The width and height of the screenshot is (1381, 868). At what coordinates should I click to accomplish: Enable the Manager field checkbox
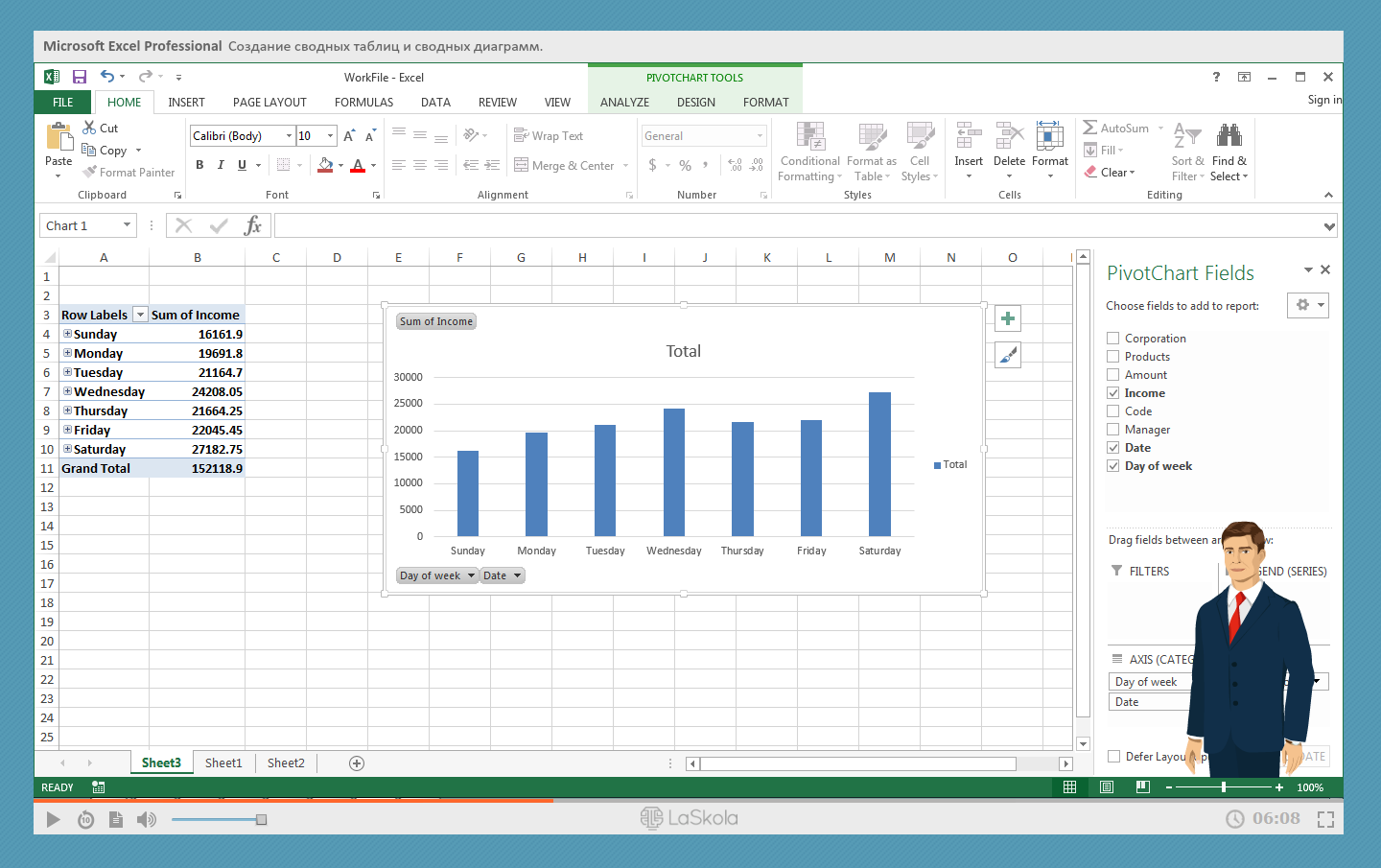point(1113,430)
